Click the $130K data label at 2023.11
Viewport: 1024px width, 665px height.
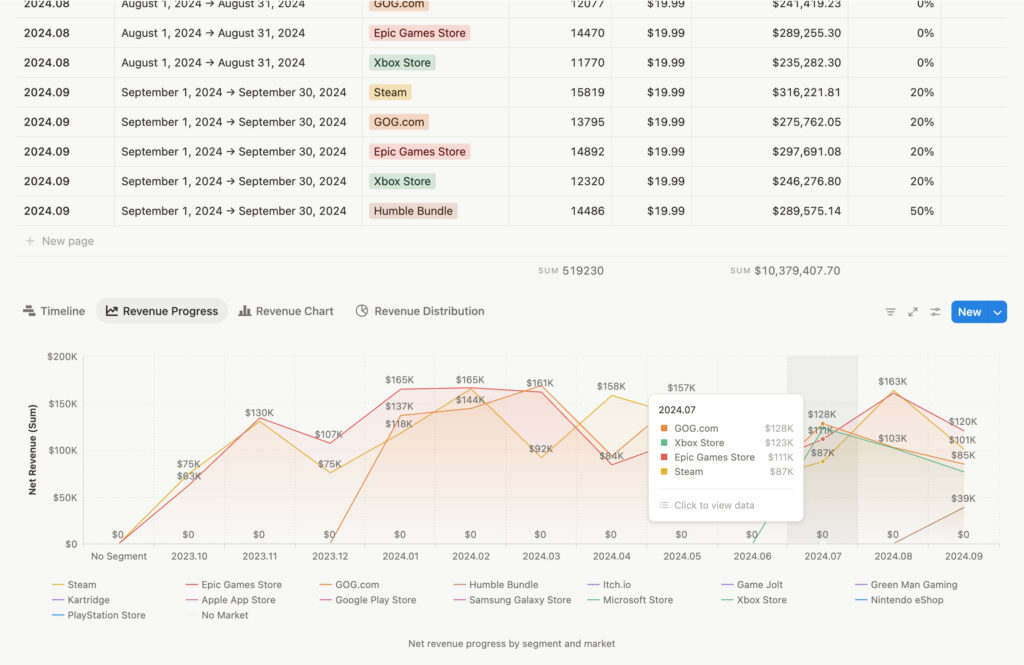click(259, 413)
